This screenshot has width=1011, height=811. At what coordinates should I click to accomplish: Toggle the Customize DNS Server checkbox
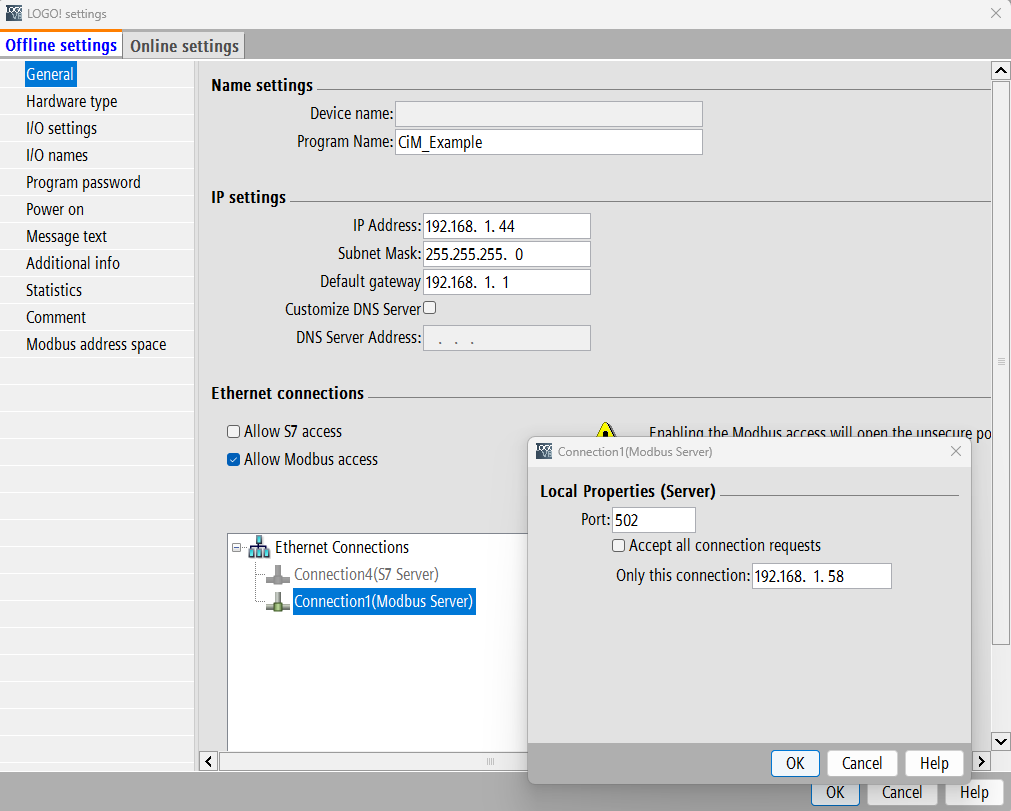[430, 308]
